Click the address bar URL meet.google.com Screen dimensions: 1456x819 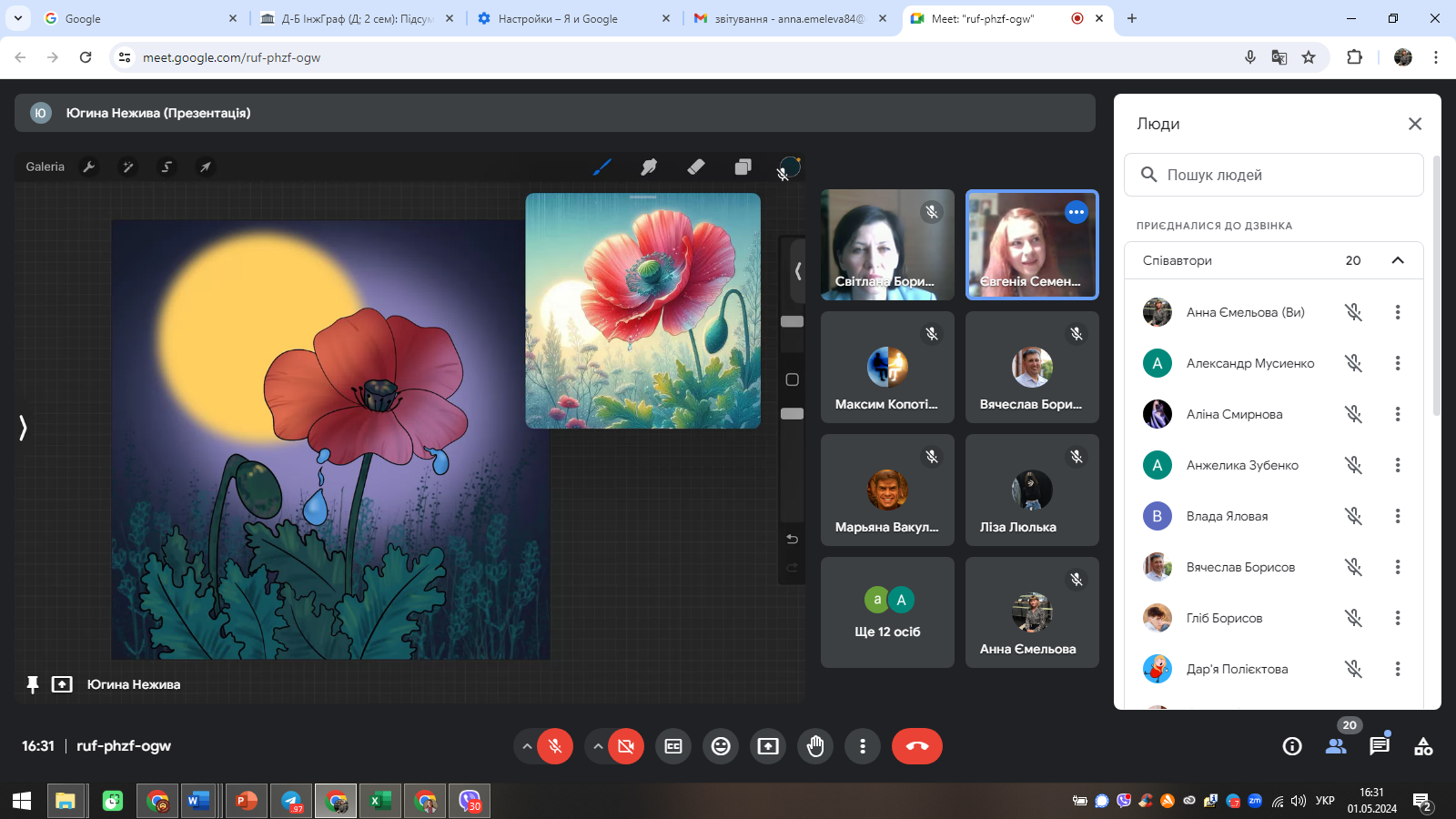[231, 57]
